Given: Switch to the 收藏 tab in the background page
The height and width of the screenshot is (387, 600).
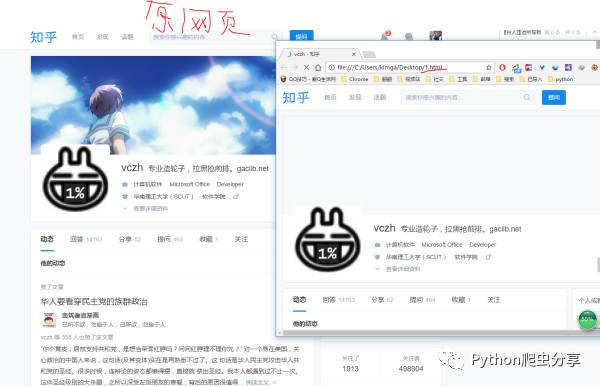Looking at the screenshot, I should 209,239.
